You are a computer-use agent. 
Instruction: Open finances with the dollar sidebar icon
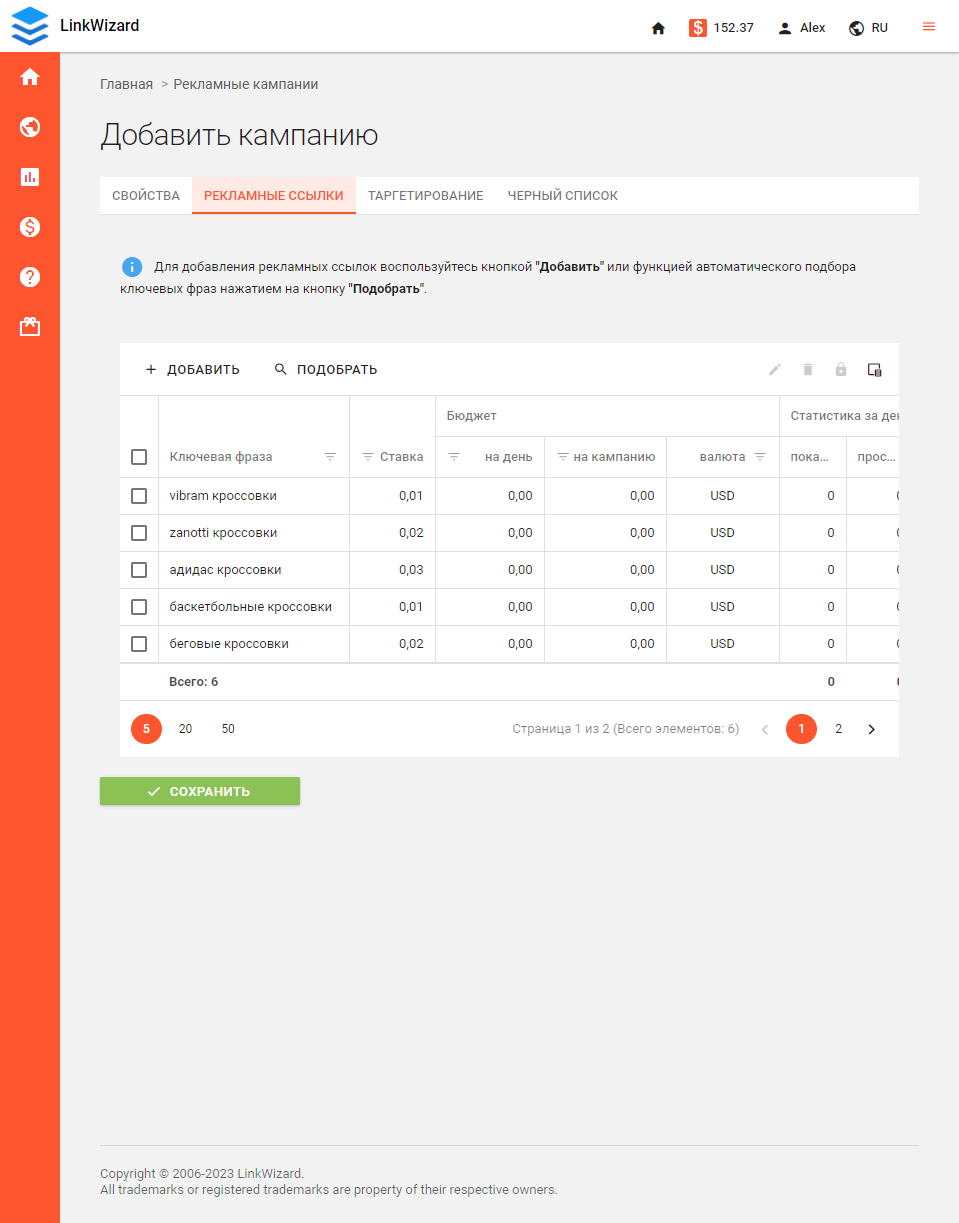(x=30, y=227)
